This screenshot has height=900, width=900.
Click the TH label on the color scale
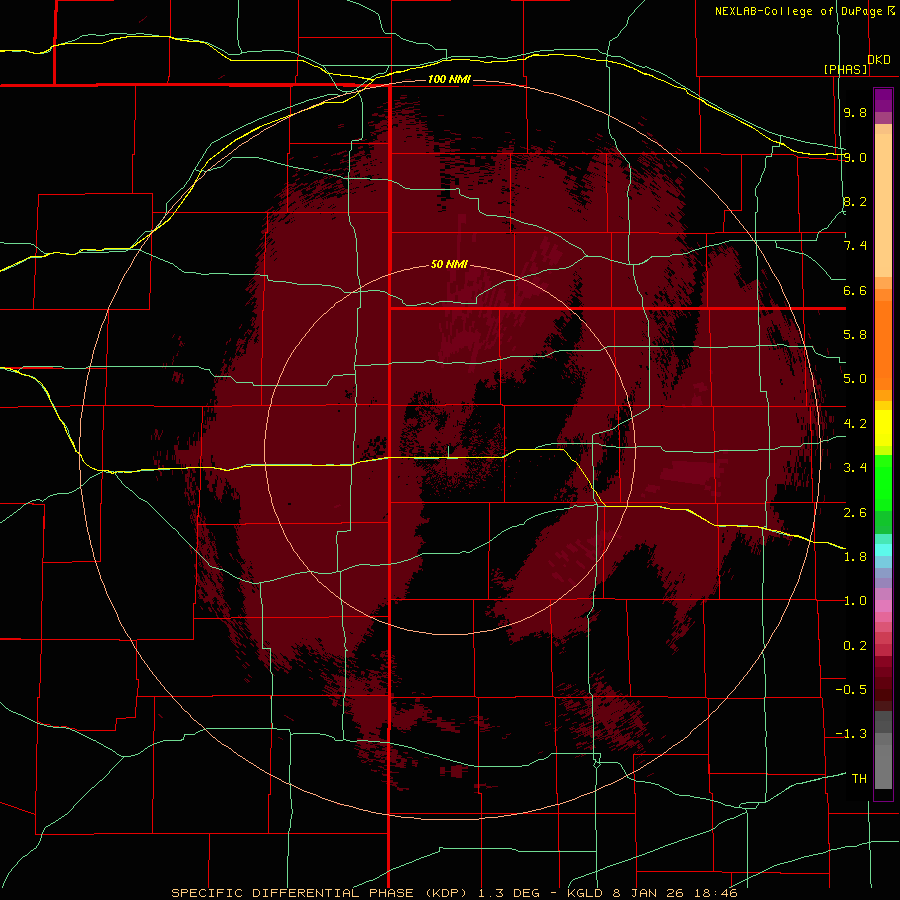tap(859, 779)
